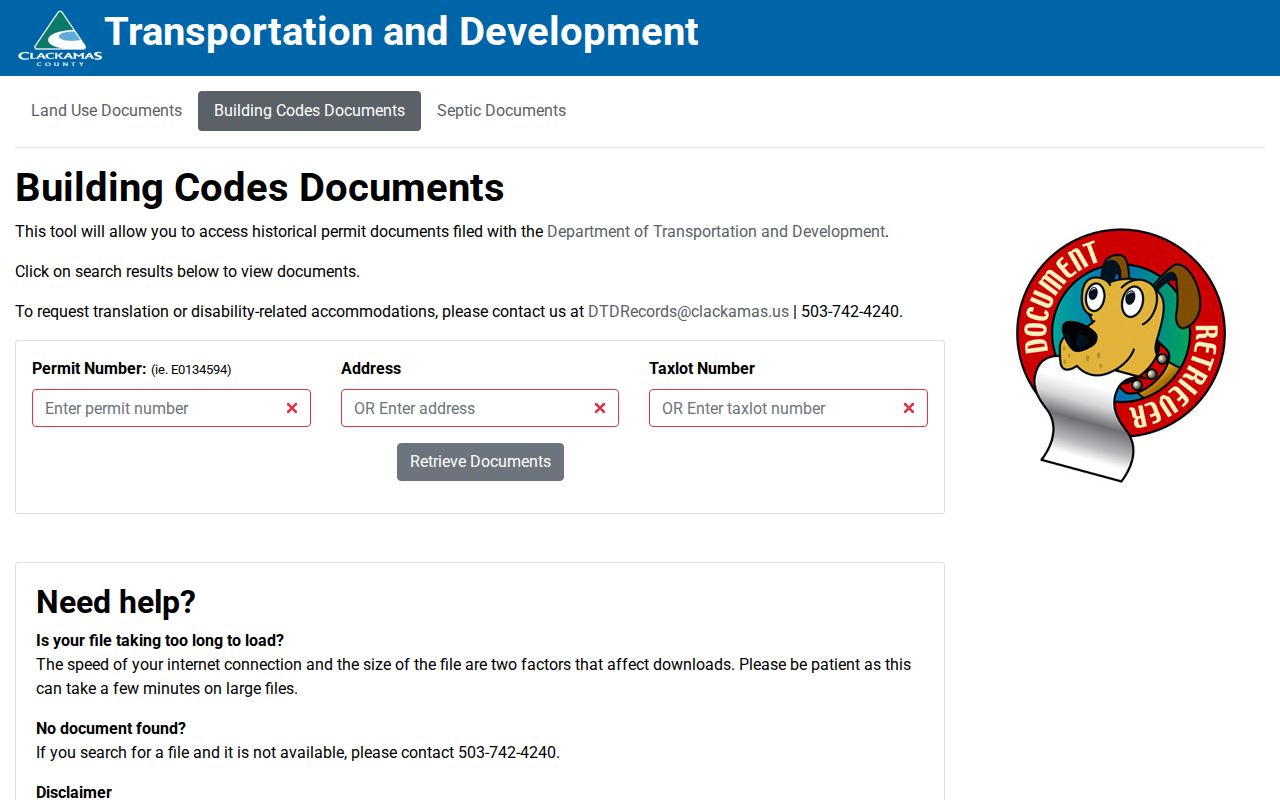Viewport: 1280px width, 800px height.
Task: Click 'Is your file taking too long to load?'
Action: click(x=160, y=640)
